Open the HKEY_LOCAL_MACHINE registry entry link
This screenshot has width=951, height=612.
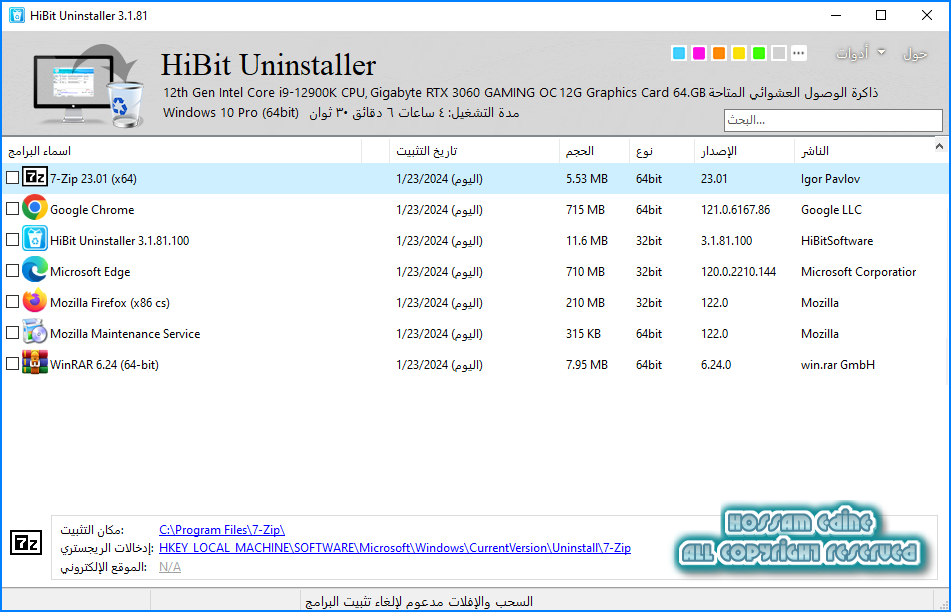[x=395, y=548]
